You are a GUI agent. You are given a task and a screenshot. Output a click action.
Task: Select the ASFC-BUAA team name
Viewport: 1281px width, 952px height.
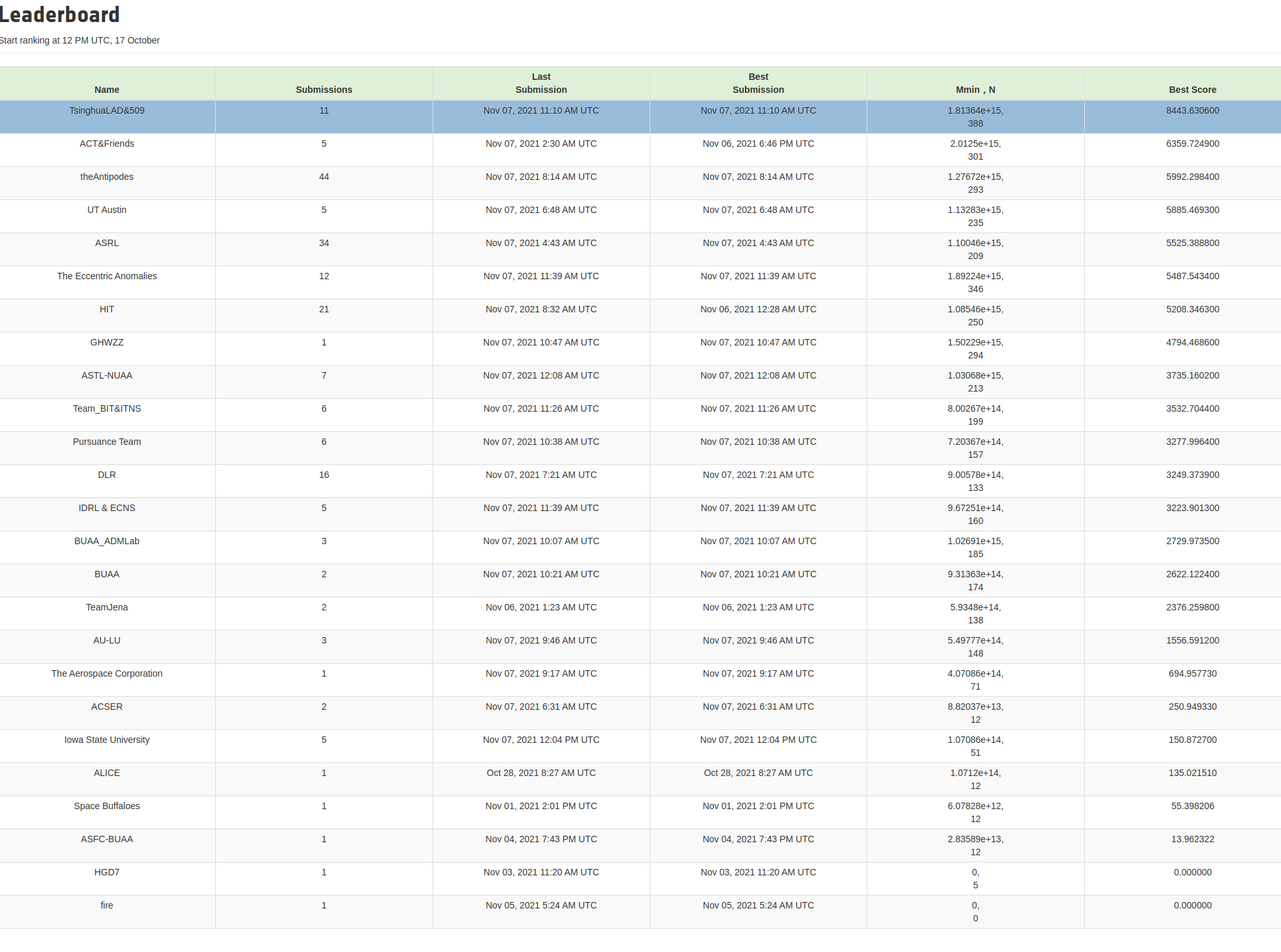click(107, 839)
